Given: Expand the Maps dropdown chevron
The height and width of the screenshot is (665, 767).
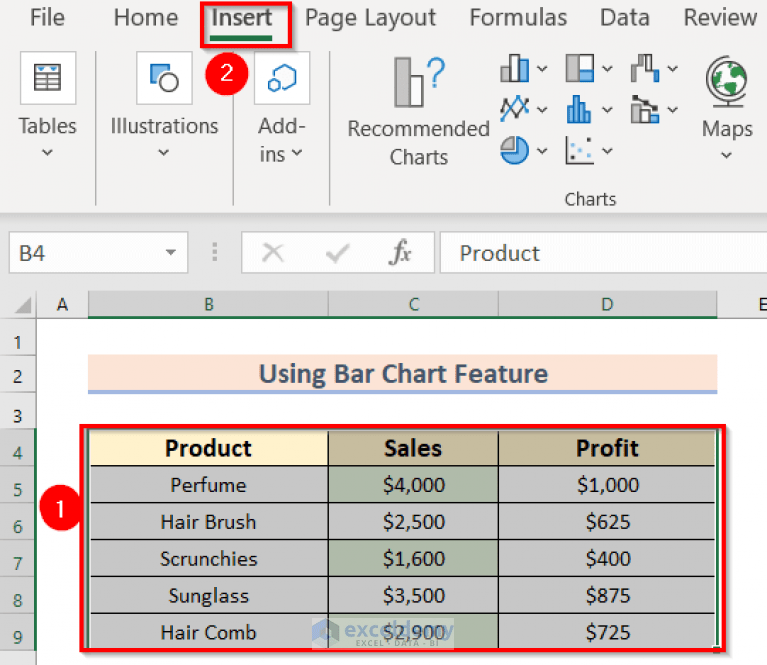Looking at the screenshot, I should pyautogui.click(x=726, y=156).
